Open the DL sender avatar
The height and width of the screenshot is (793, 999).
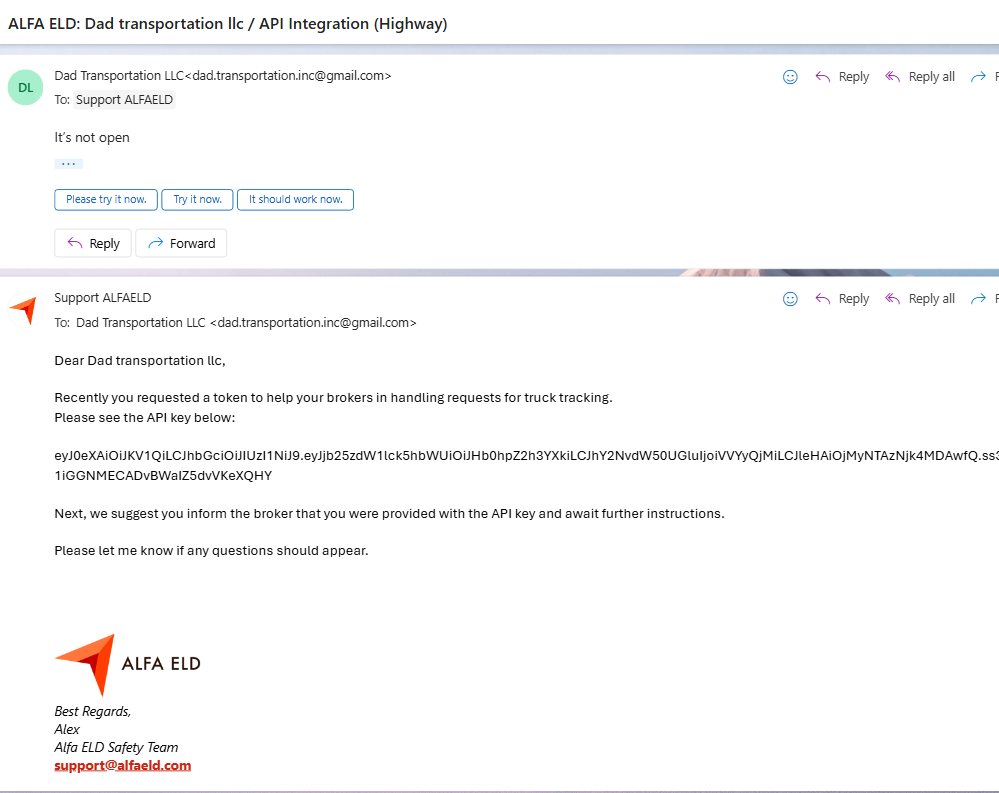pos(25,87)
